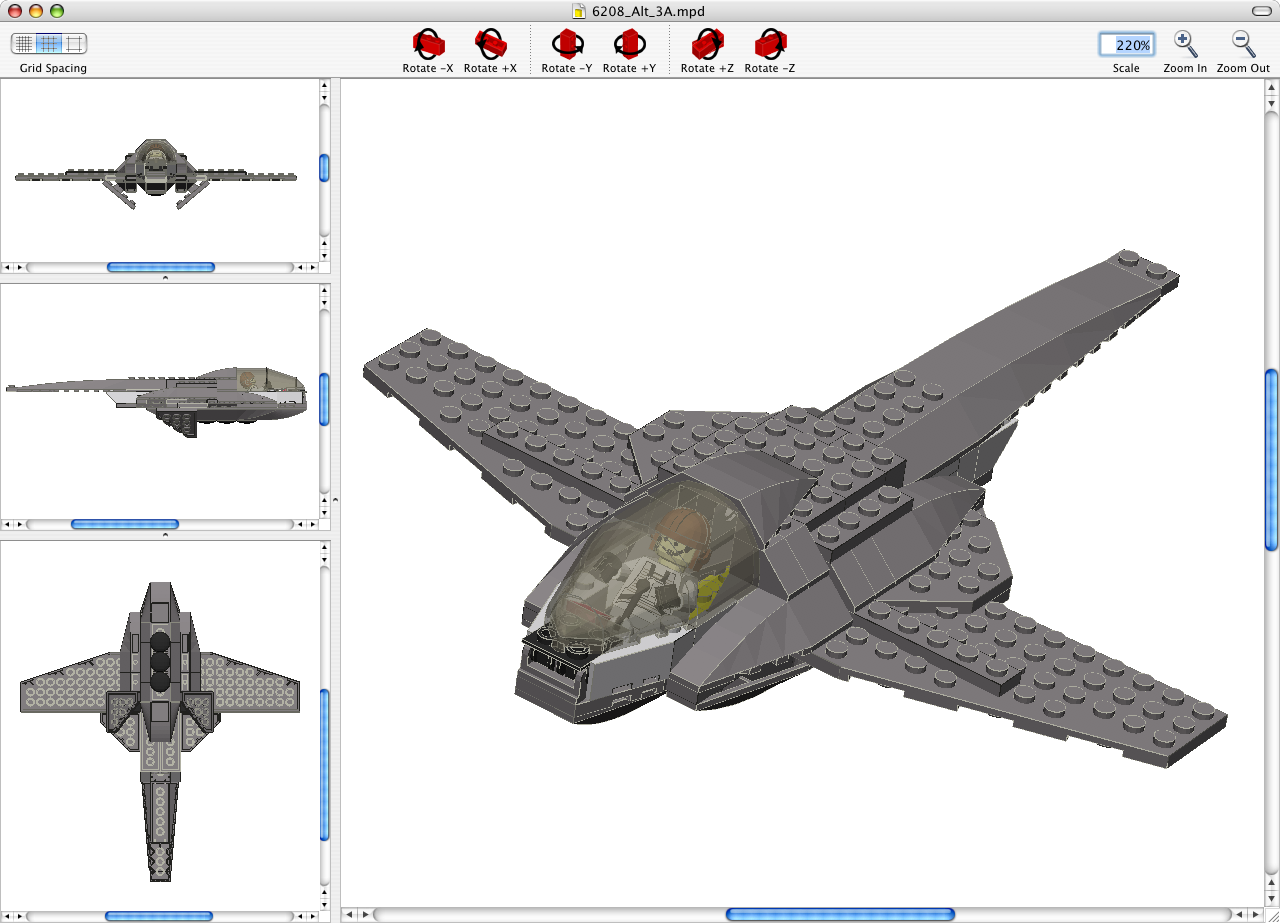Zoom In with magnifier icon
Viewport: 1280px width, 923px height.
pos(1185,44)
